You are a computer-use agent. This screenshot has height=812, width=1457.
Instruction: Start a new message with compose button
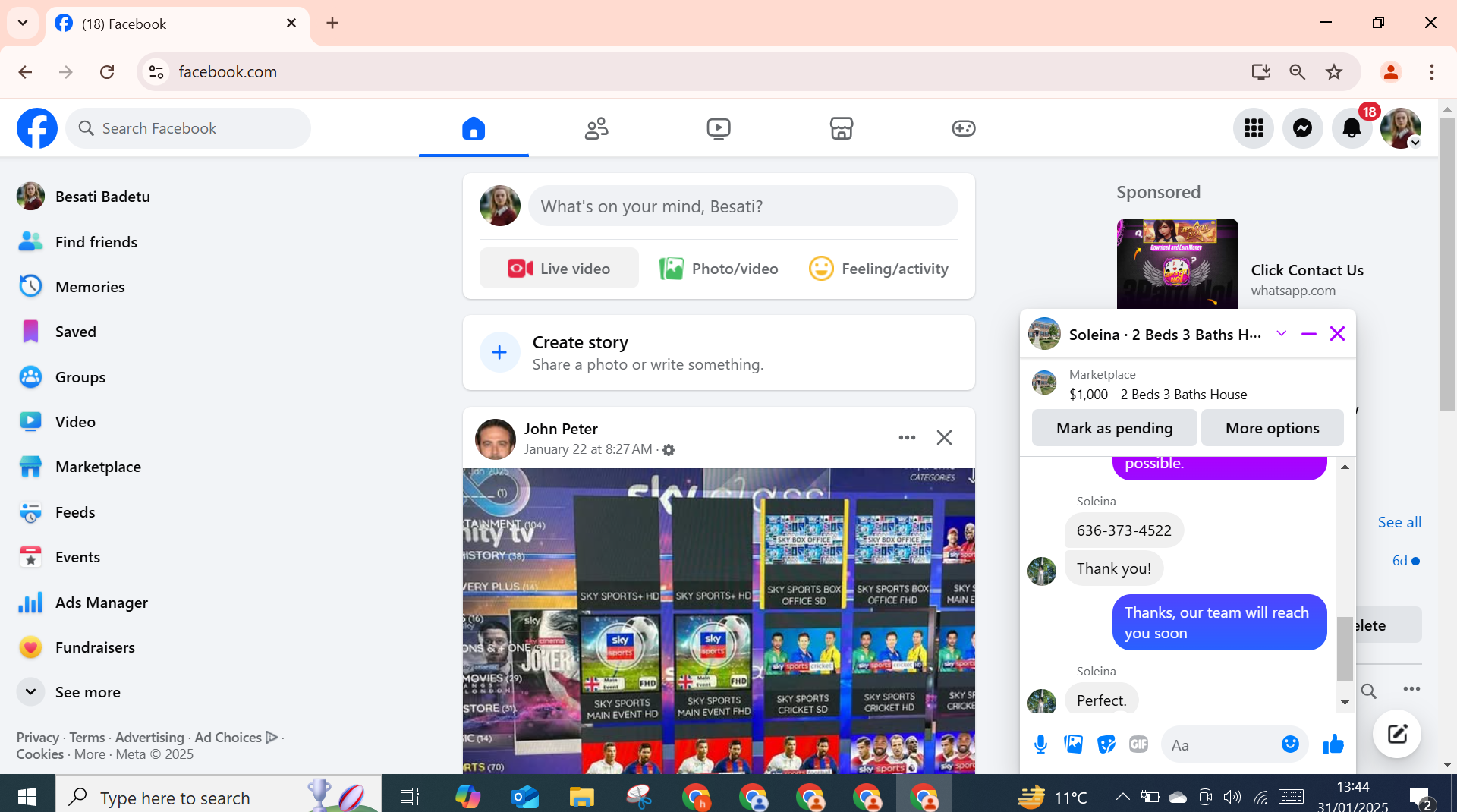pos(1397,734)
